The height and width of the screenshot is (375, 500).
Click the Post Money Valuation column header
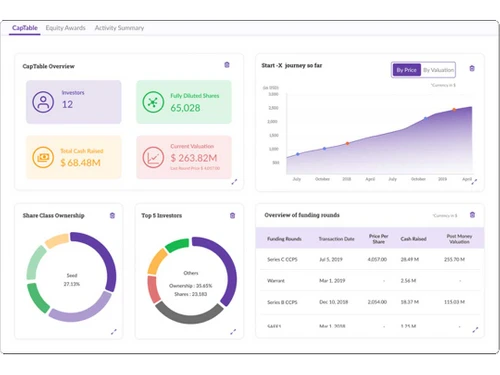click(x=459, y=239)
